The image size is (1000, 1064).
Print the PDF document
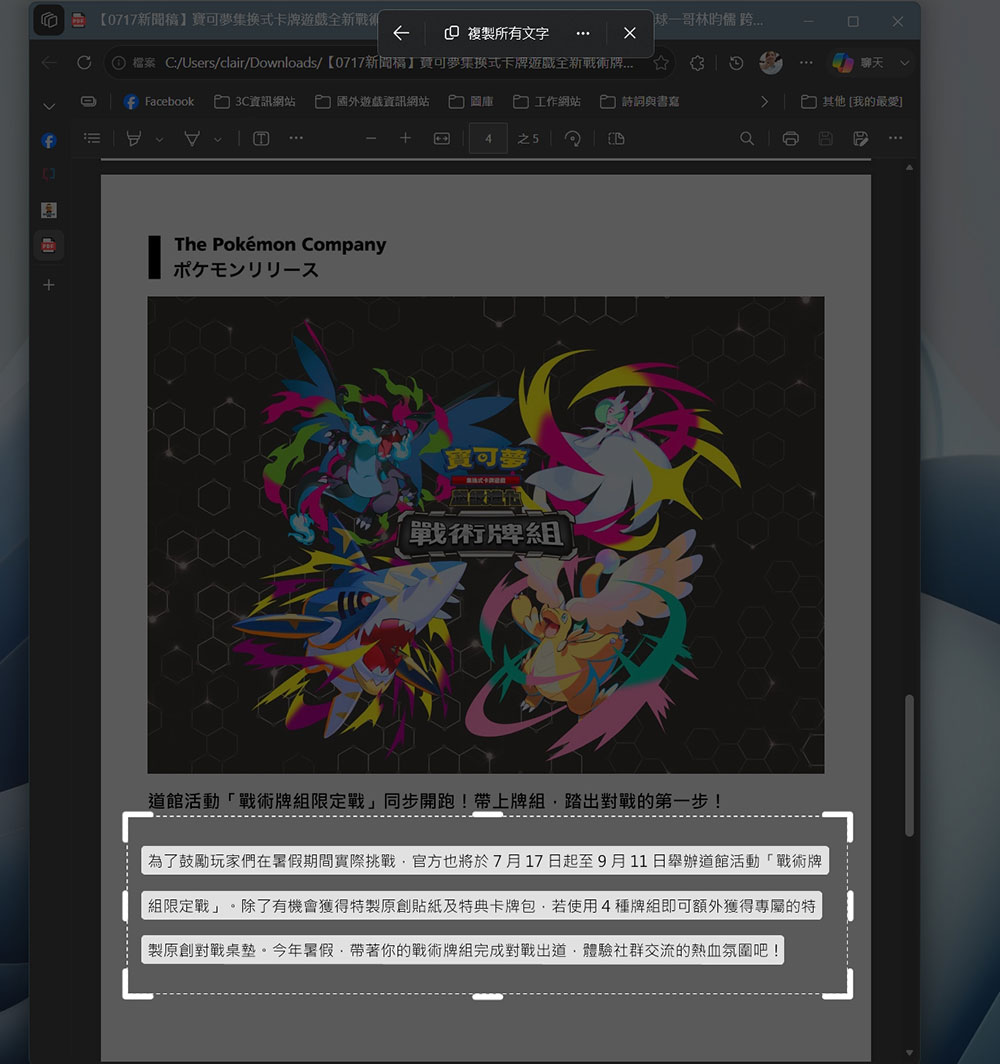790,138
